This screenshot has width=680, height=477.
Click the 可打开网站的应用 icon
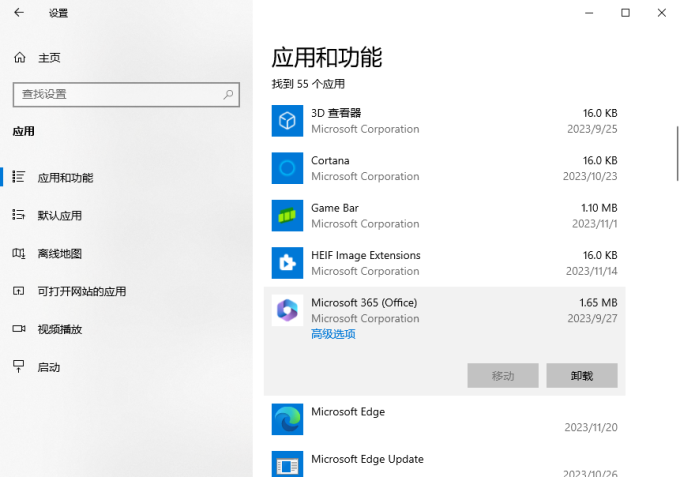[18, 291]
